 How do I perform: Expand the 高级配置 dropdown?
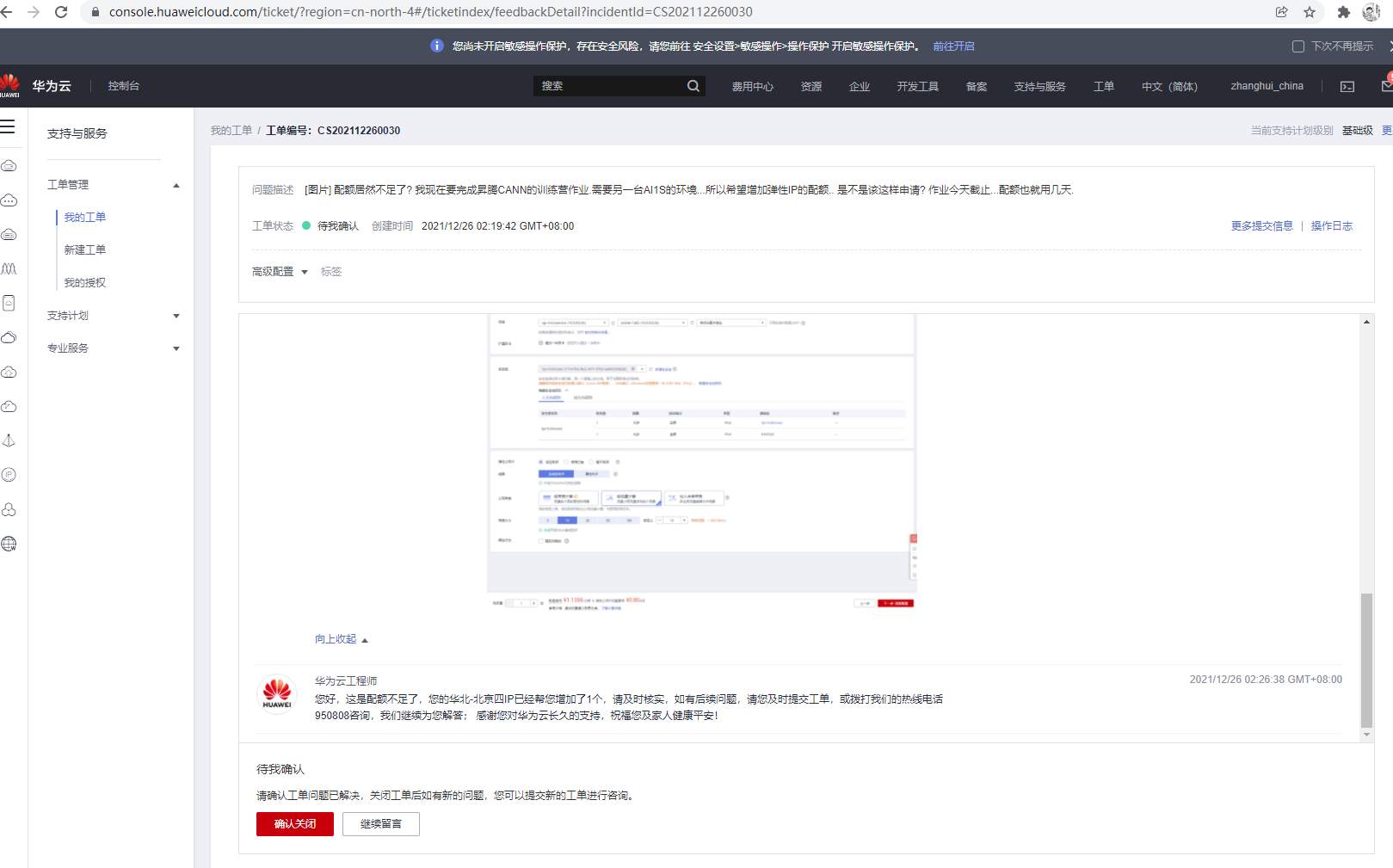point(280,272)
